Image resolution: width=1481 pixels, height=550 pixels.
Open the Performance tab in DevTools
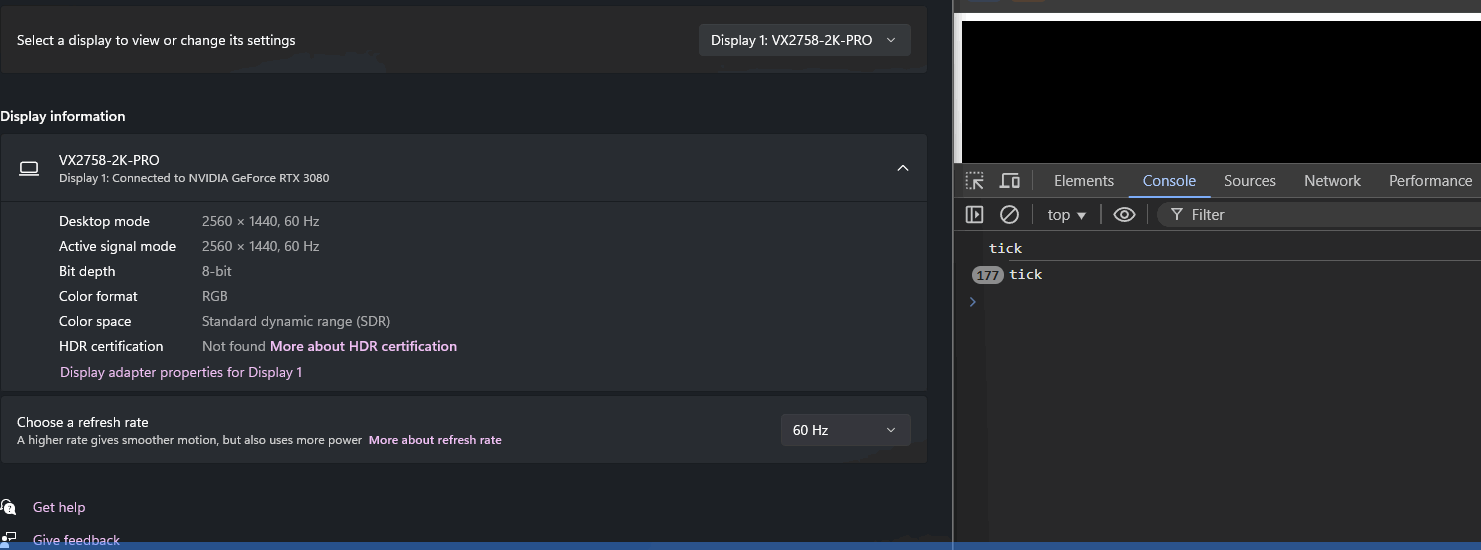(1430, 181)
